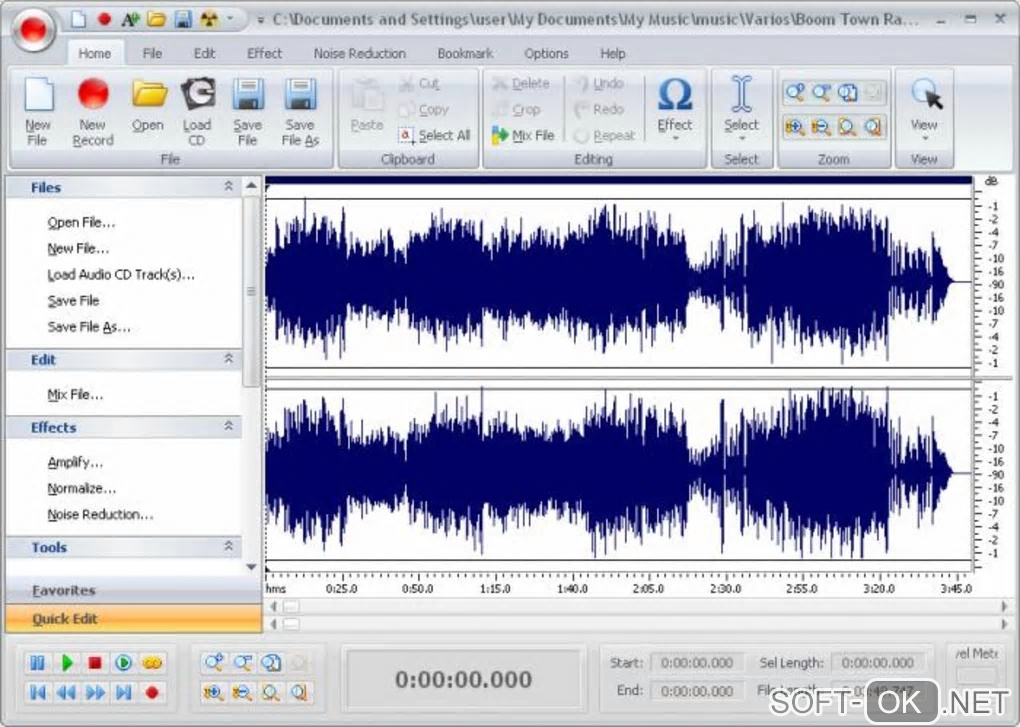Image resolution: width=1020 pixels, height=727 pixels.
Task: Expand the Tools section in sidebar
Action: point(228,547)
